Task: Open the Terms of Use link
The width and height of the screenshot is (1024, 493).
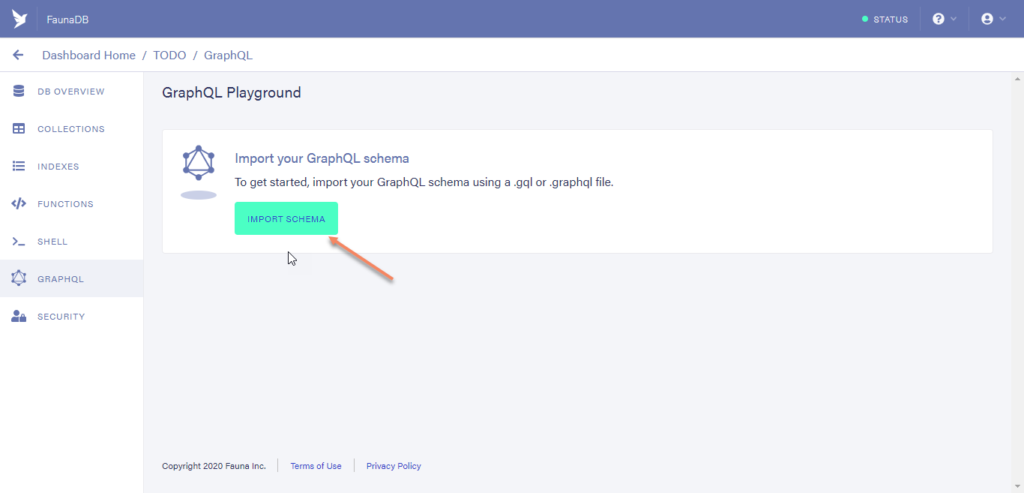Action: (316, 466)
